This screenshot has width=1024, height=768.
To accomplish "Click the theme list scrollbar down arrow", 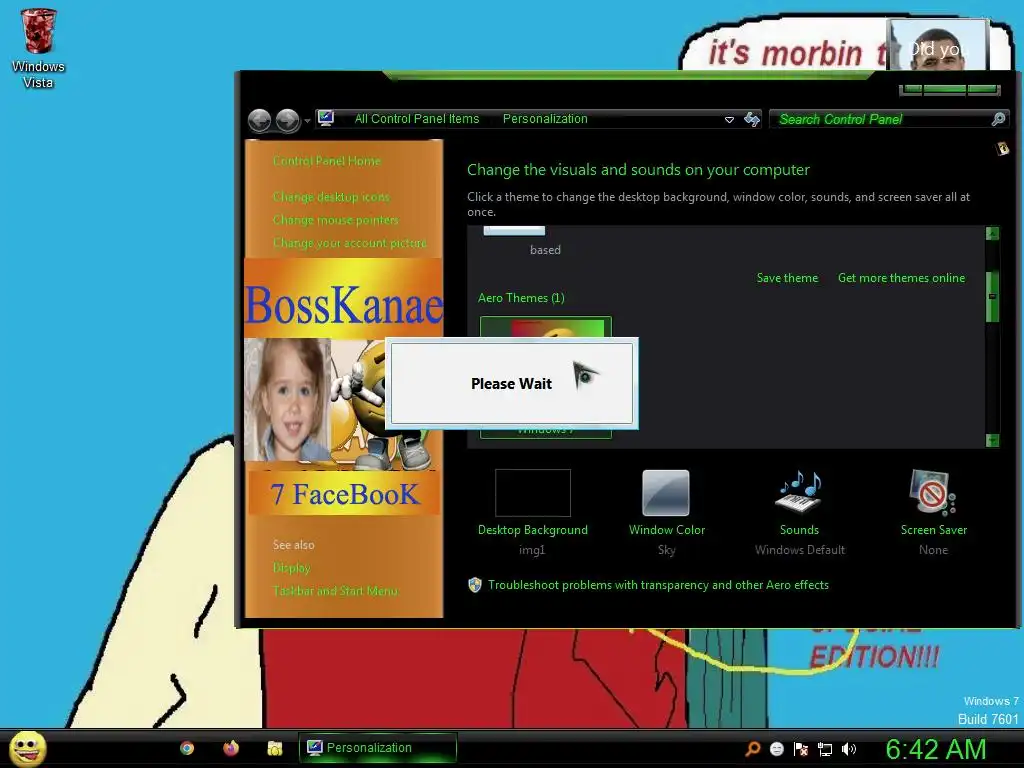I will tap(992, 440).
